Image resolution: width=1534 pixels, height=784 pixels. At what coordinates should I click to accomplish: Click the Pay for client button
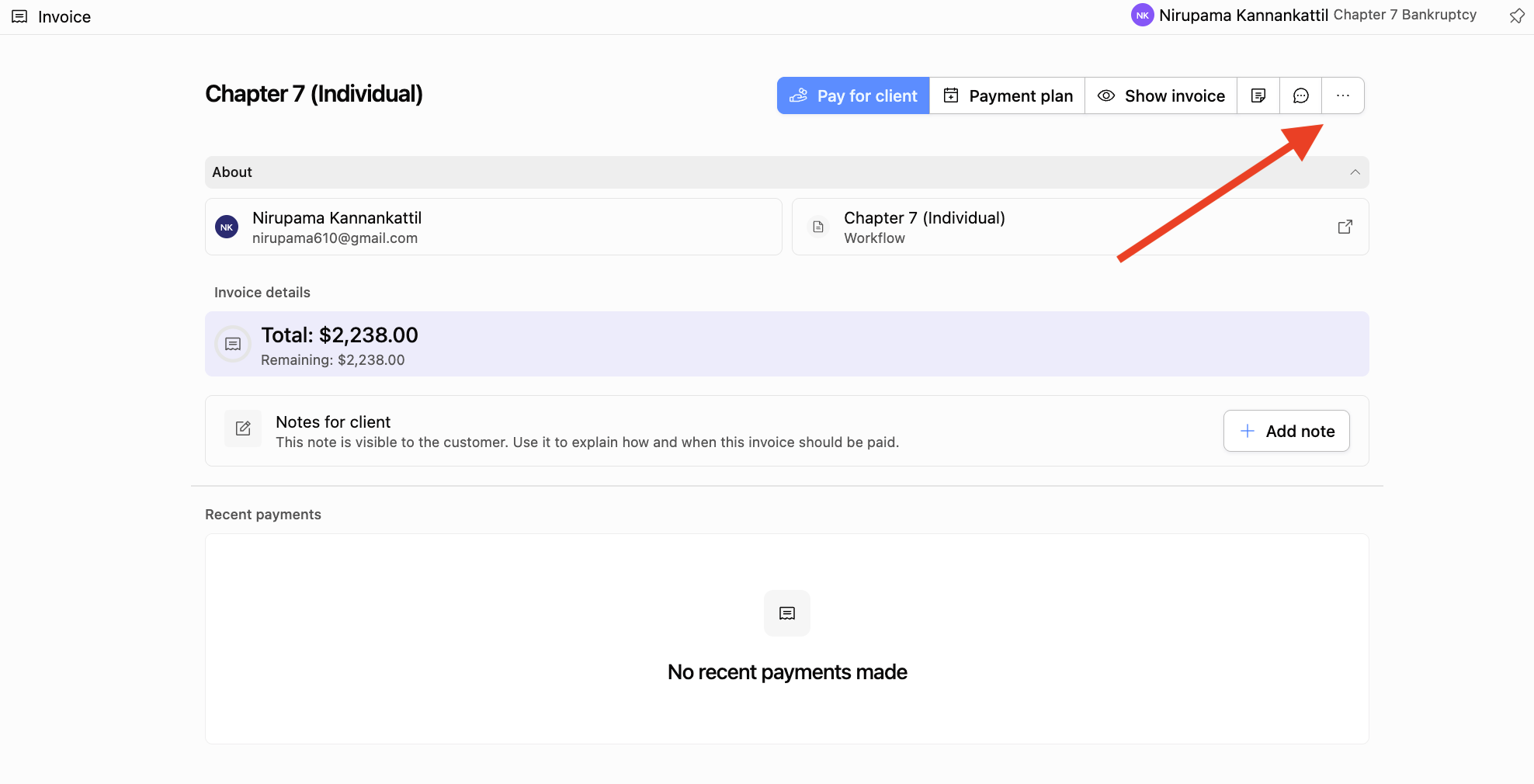pyautogui.click(x=853, y=95)
